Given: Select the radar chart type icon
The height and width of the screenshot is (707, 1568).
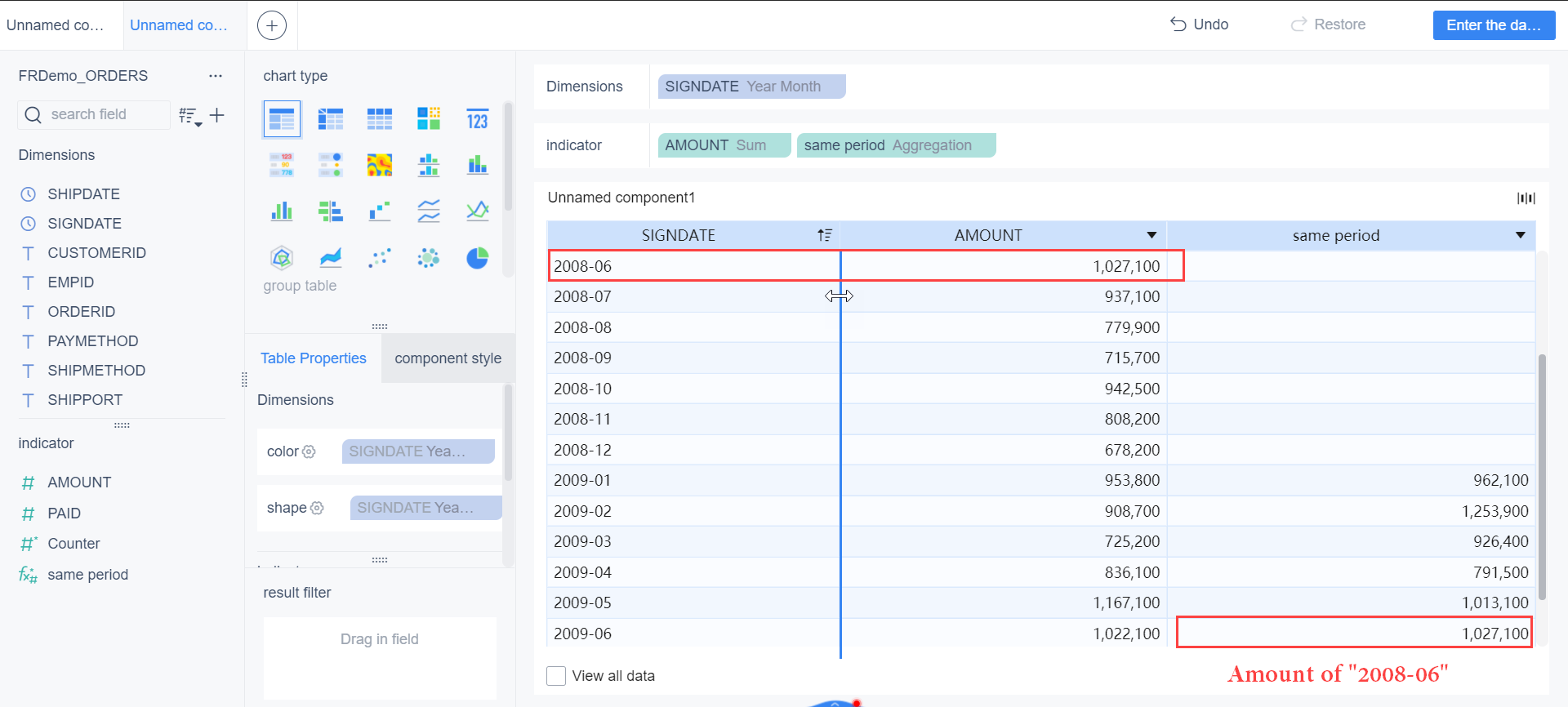Looking at the screenshot, I should point(282,258).
